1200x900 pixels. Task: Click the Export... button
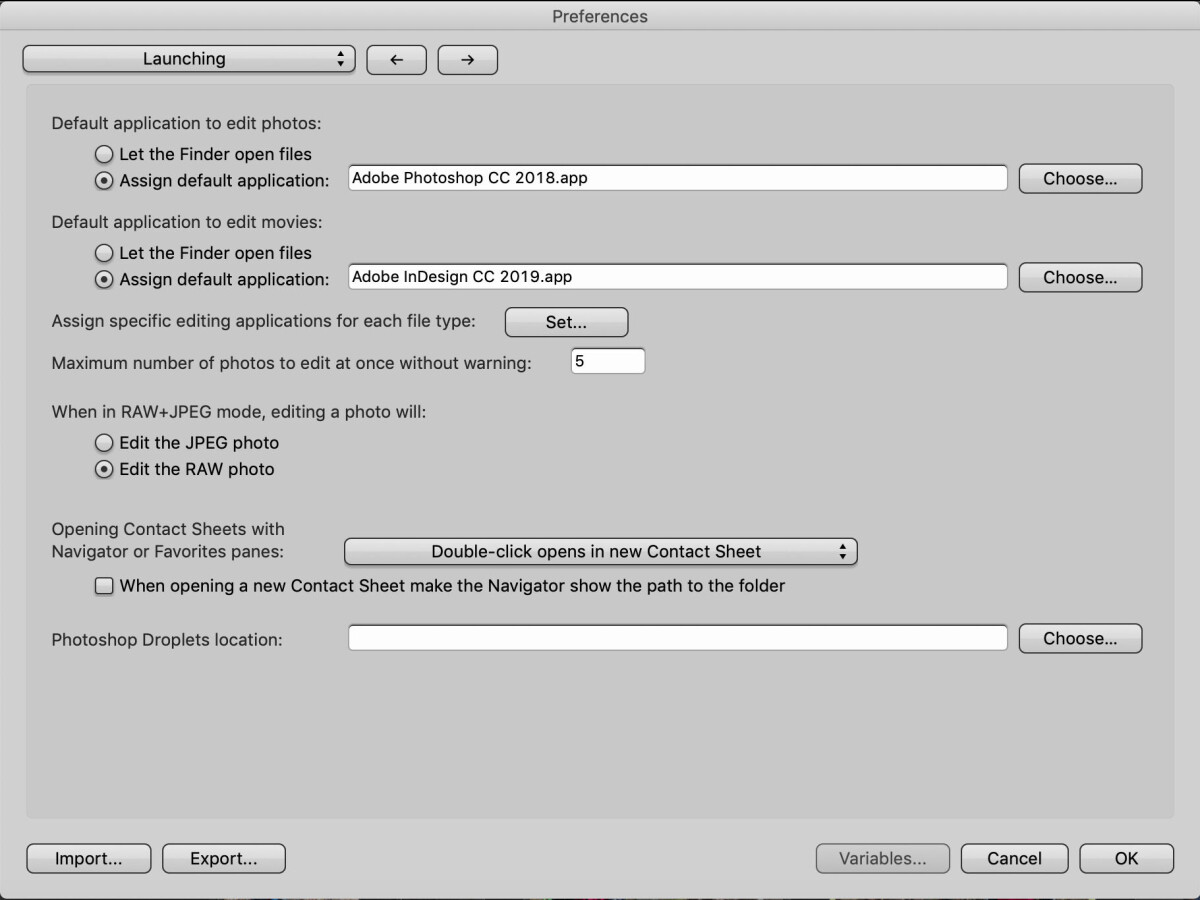click(x=224, y=858)
